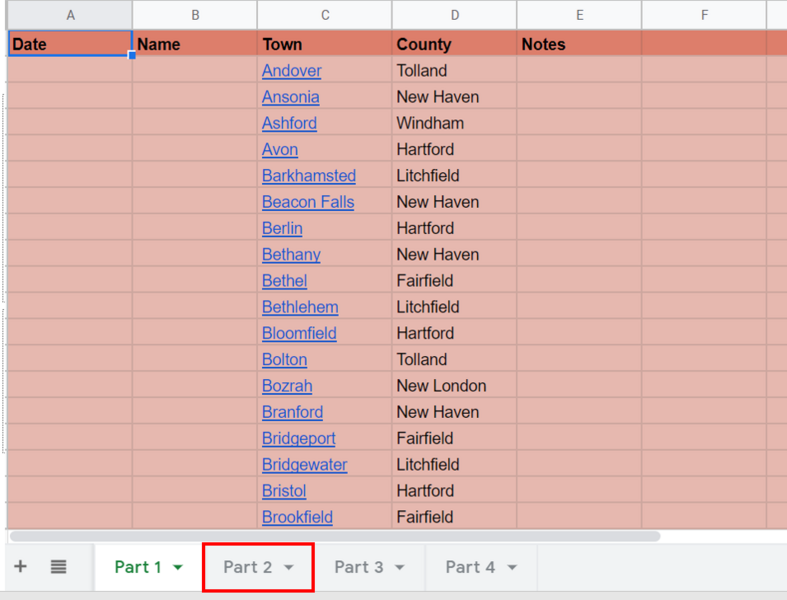
Task: Switch to the Part 2 sheet tab
Action: coord(247,567)
